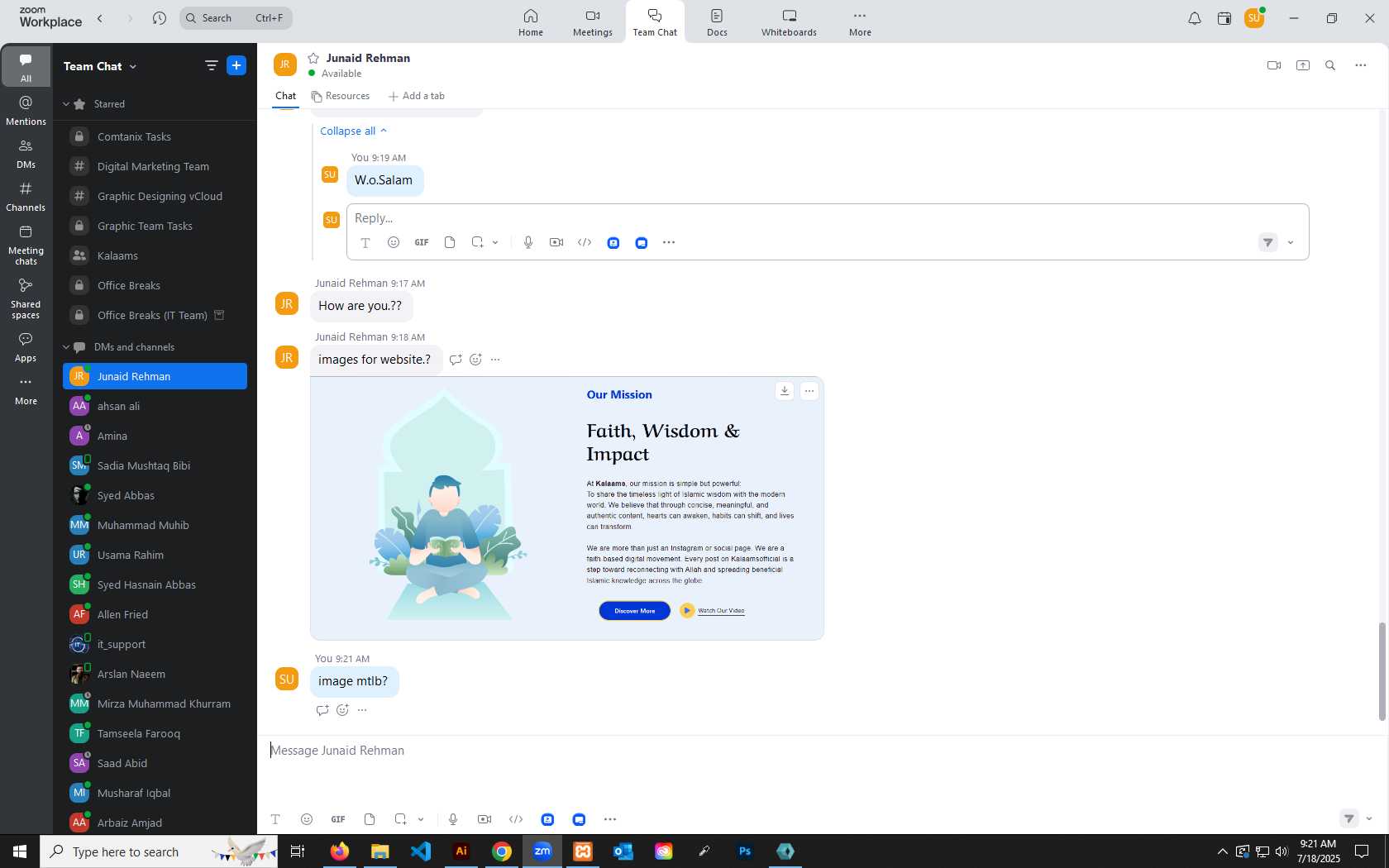
Task: Open chat header more options ellipsis
Action: (x=1361, y=65)
